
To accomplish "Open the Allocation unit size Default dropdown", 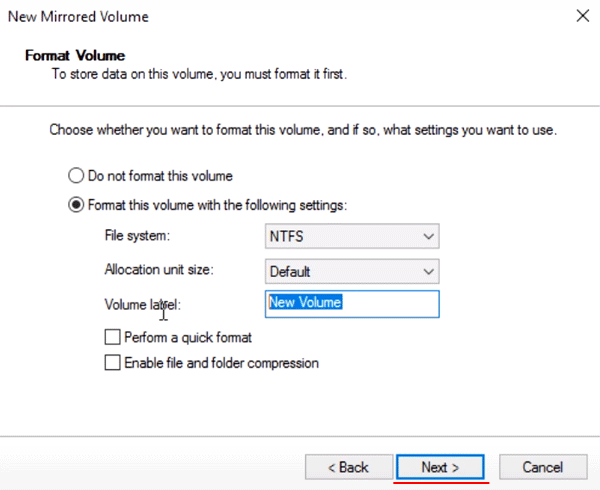I will tap(352, 272).
